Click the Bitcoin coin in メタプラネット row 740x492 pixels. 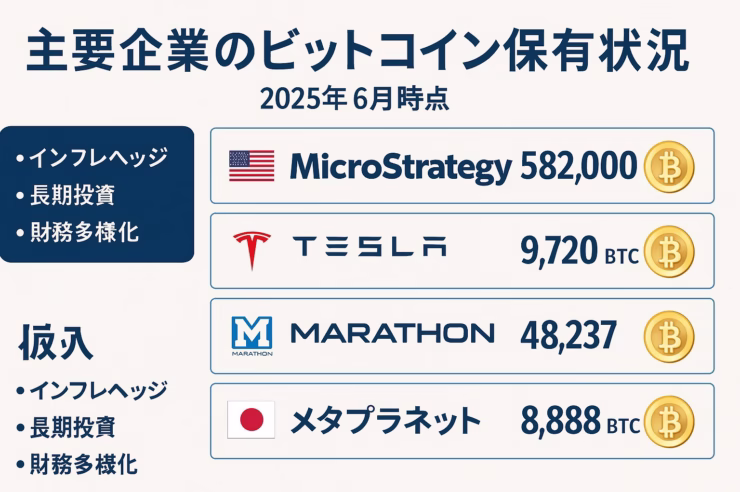(669, 421)
